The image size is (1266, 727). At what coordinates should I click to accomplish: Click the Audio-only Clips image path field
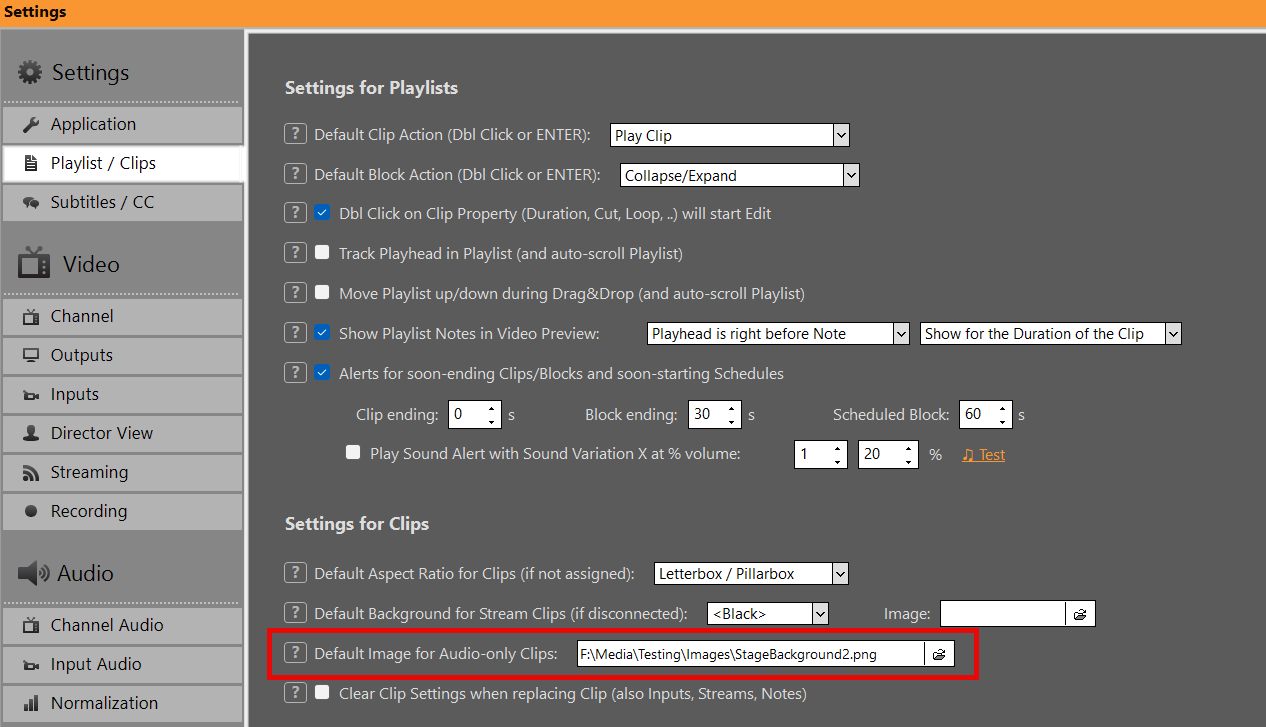click(x=750, y=654)
